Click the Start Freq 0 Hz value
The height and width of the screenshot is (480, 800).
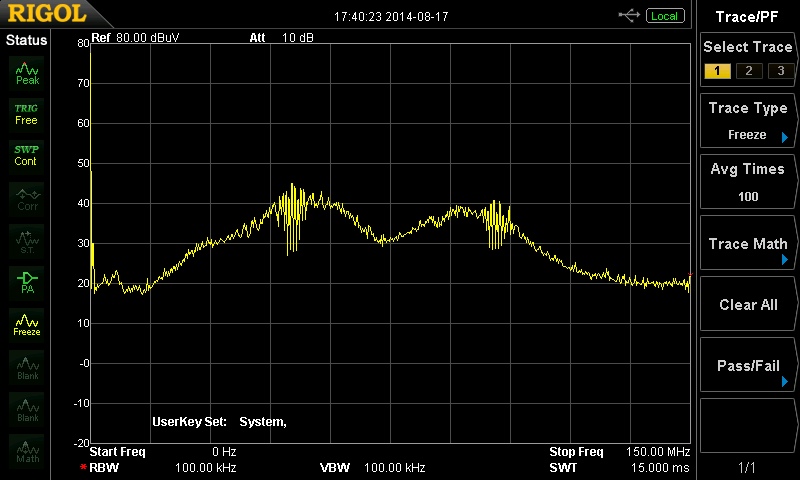click(224, 451)
